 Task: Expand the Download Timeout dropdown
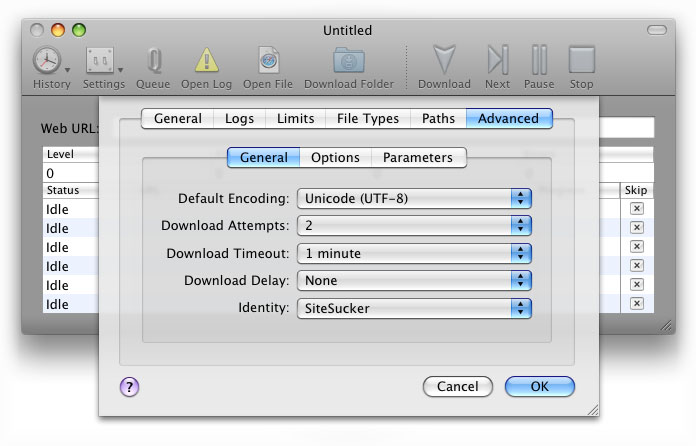pyautogui.click(x=414, y=254)
